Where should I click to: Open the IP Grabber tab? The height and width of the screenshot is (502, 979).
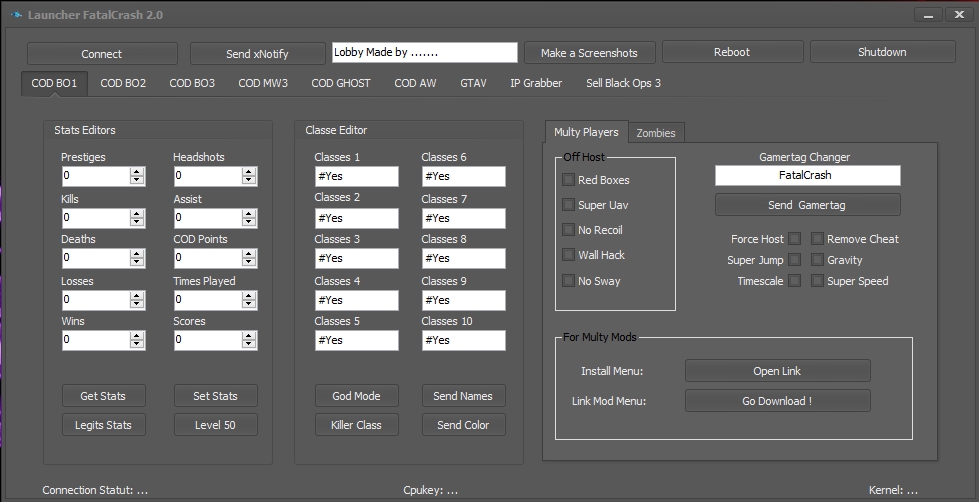(536, 83)
